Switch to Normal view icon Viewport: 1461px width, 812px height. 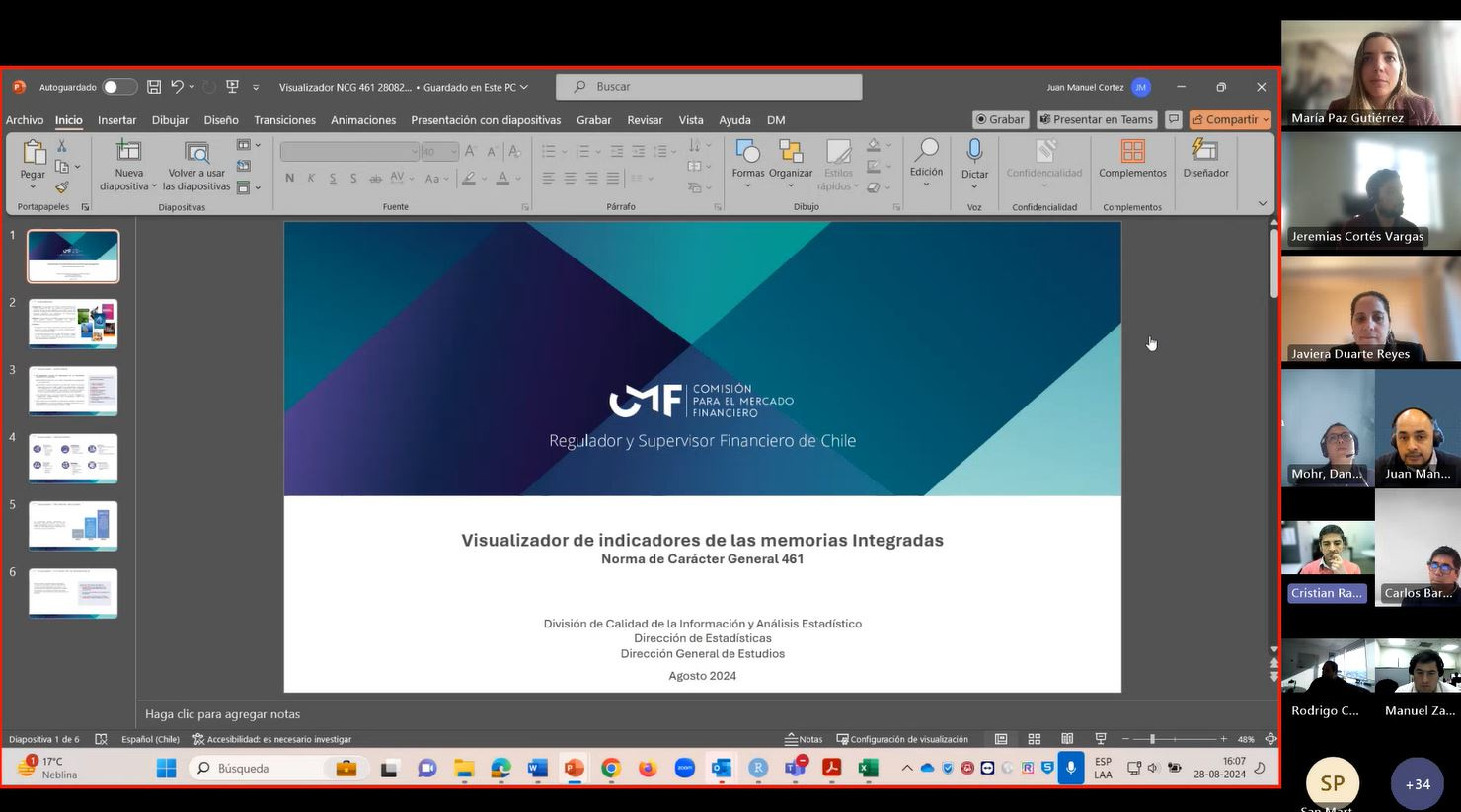pos(1001,739)
